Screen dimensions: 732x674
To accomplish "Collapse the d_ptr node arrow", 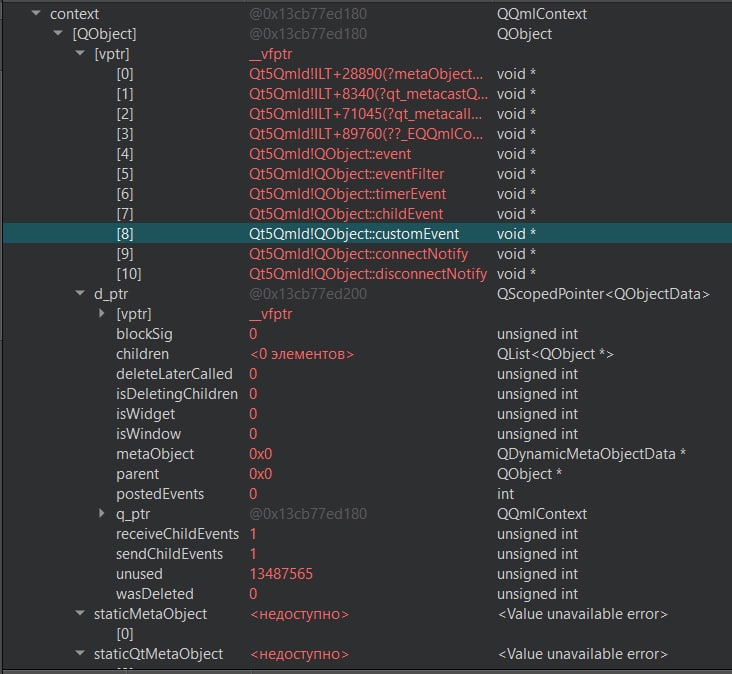I will click(80, 293).
